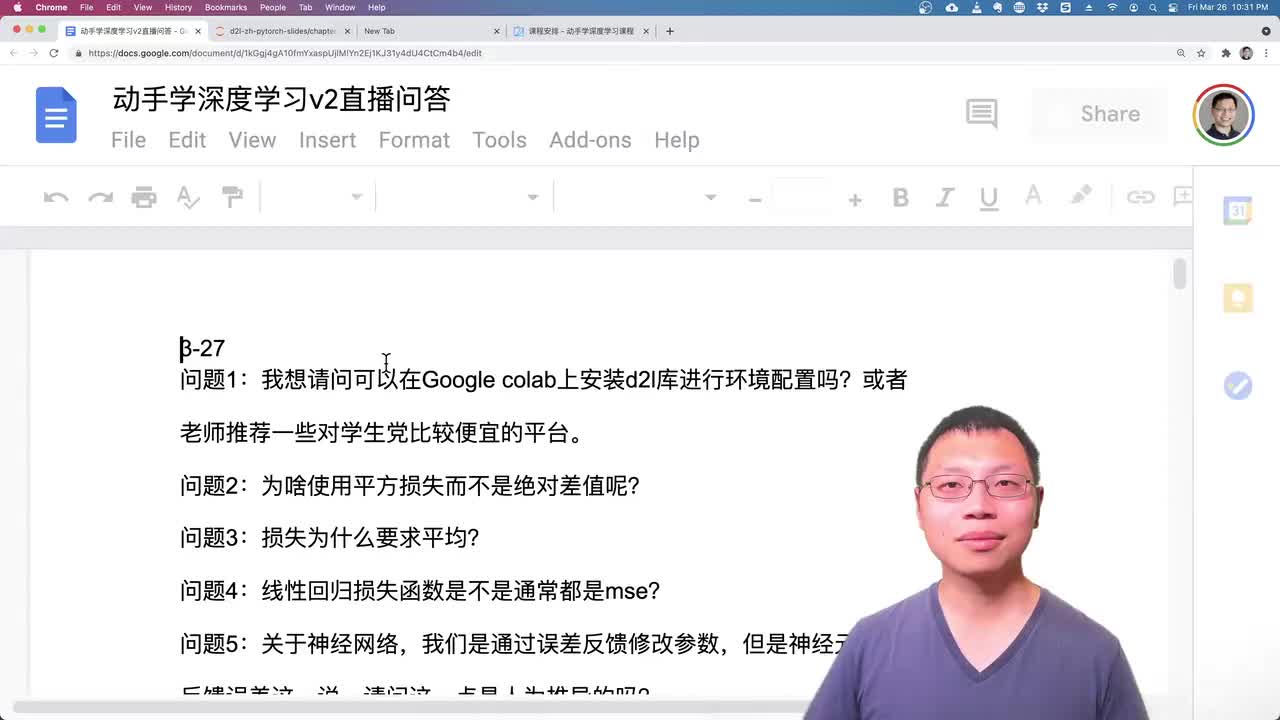Click the text "问题2：为啥使用平方损失而不是绝对差值呢?"
The width and height of the screenshot is (1280, 720).
coord(410,486)
